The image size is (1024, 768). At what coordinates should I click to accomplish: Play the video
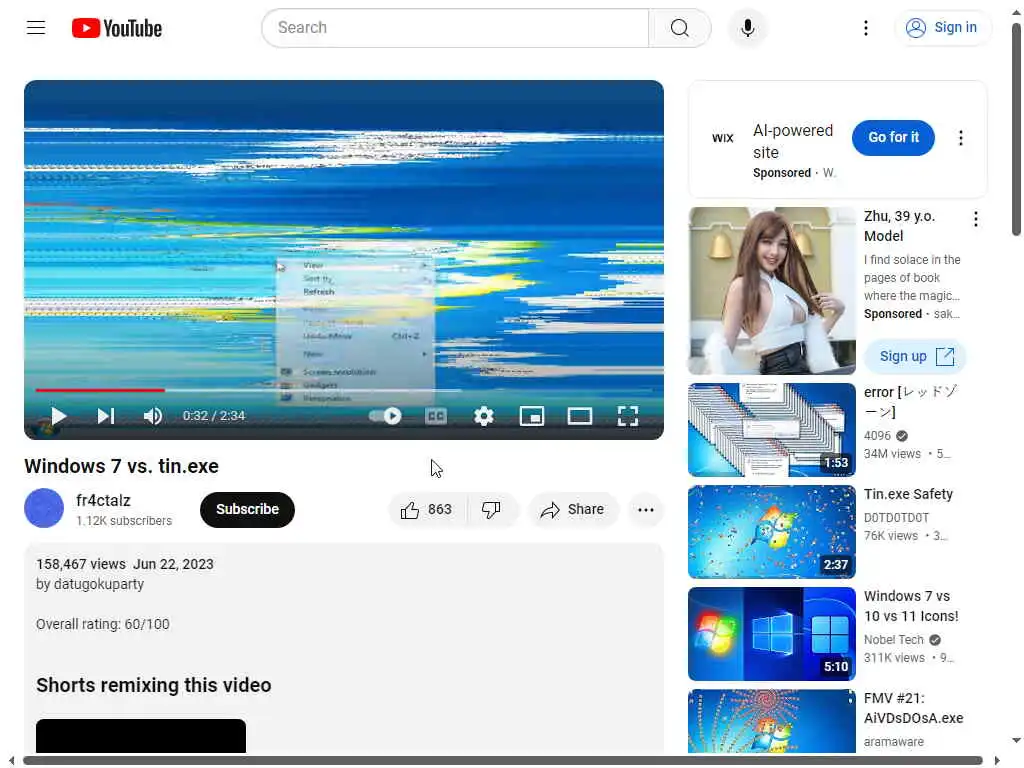click(59, 416)
